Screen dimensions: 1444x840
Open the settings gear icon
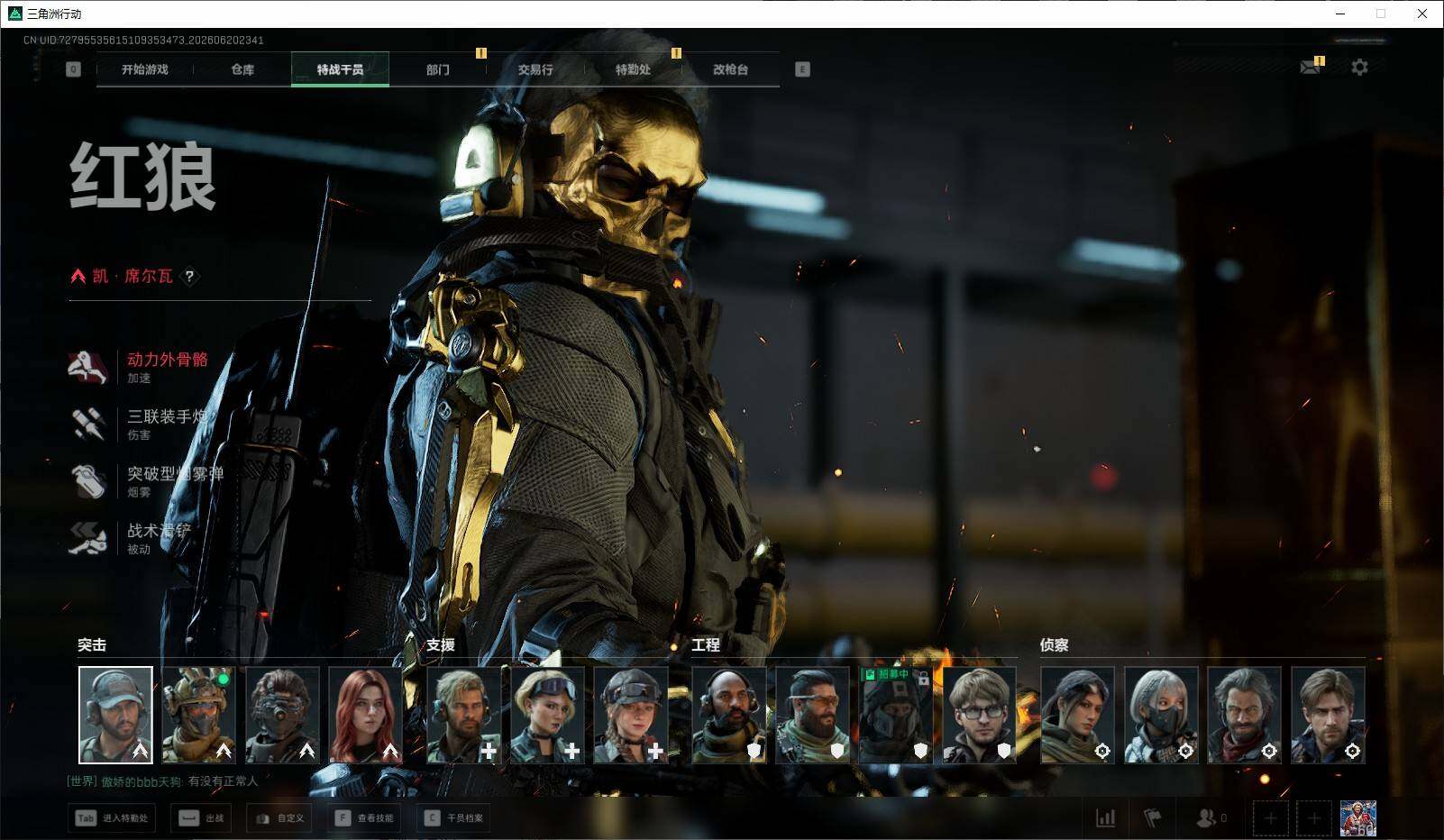click(x=1359, y=68)
